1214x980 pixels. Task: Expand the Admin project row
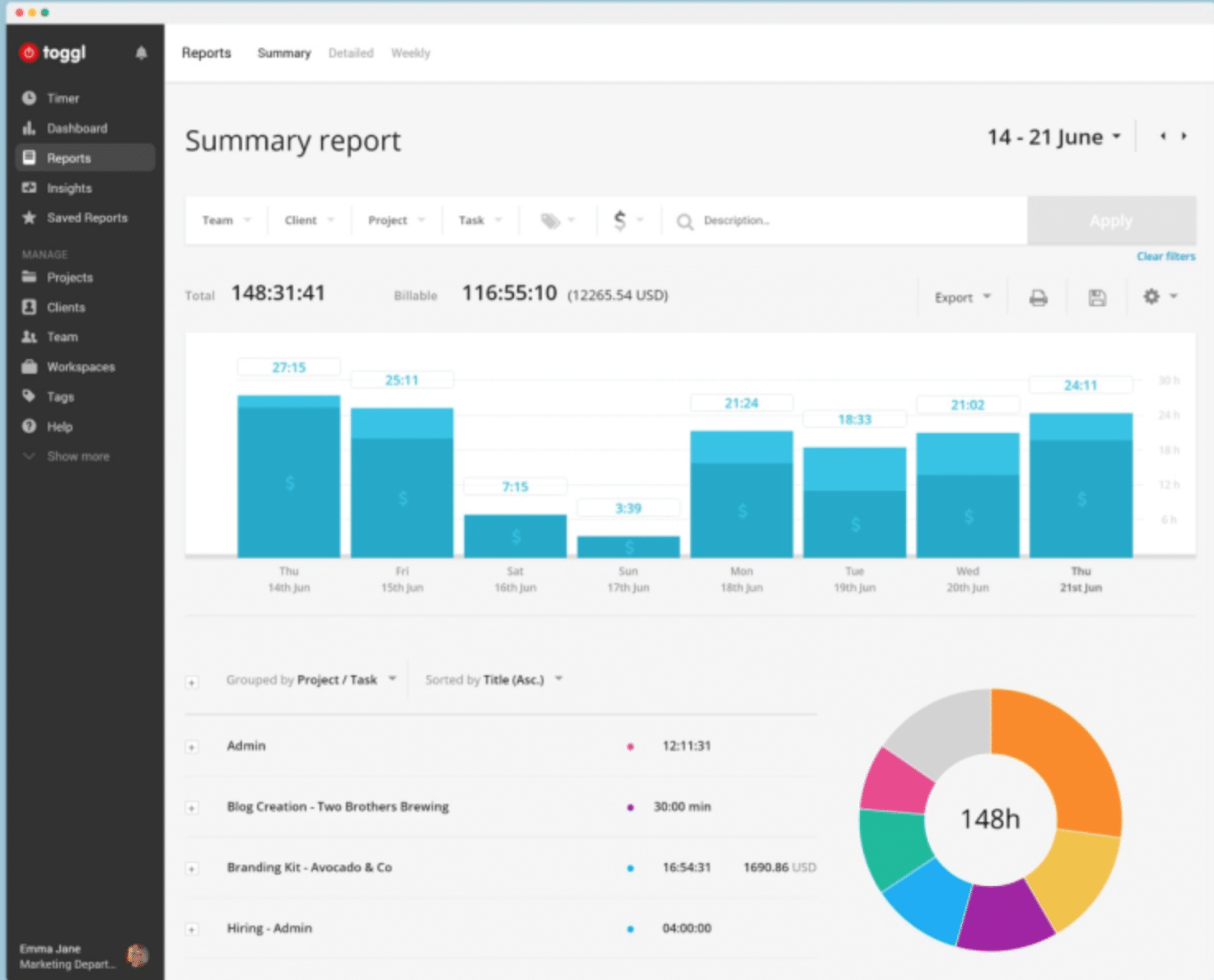(x=192, y=747)
